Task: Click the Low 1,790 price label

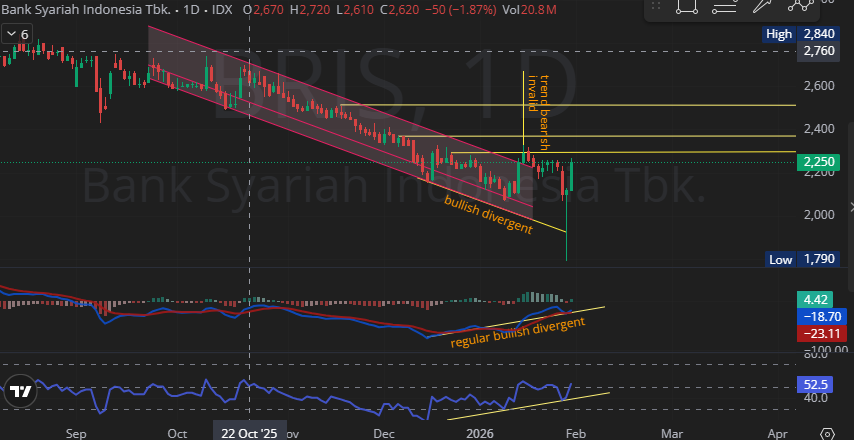Action: click(x=801, y=259)
